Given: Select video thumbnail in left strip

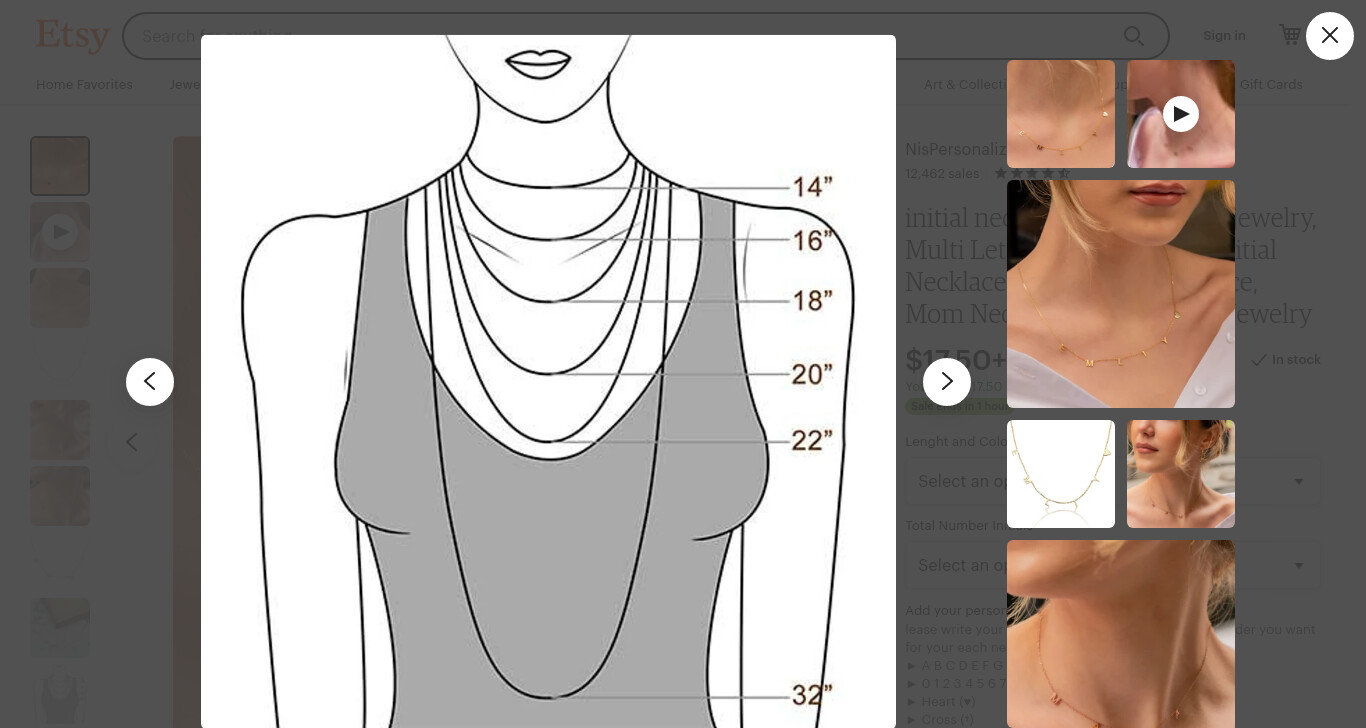Looking at the screenshot, I should [60, 232].
